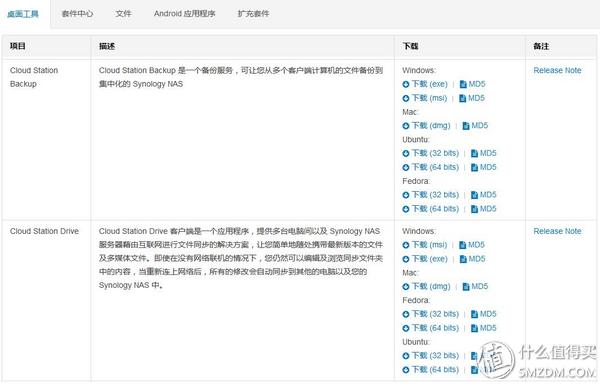The width and height of the screenshot is (600, 384).
Task: Download Cloud Station Drive Fedora 64 bits
Action: tap(430, 329)
